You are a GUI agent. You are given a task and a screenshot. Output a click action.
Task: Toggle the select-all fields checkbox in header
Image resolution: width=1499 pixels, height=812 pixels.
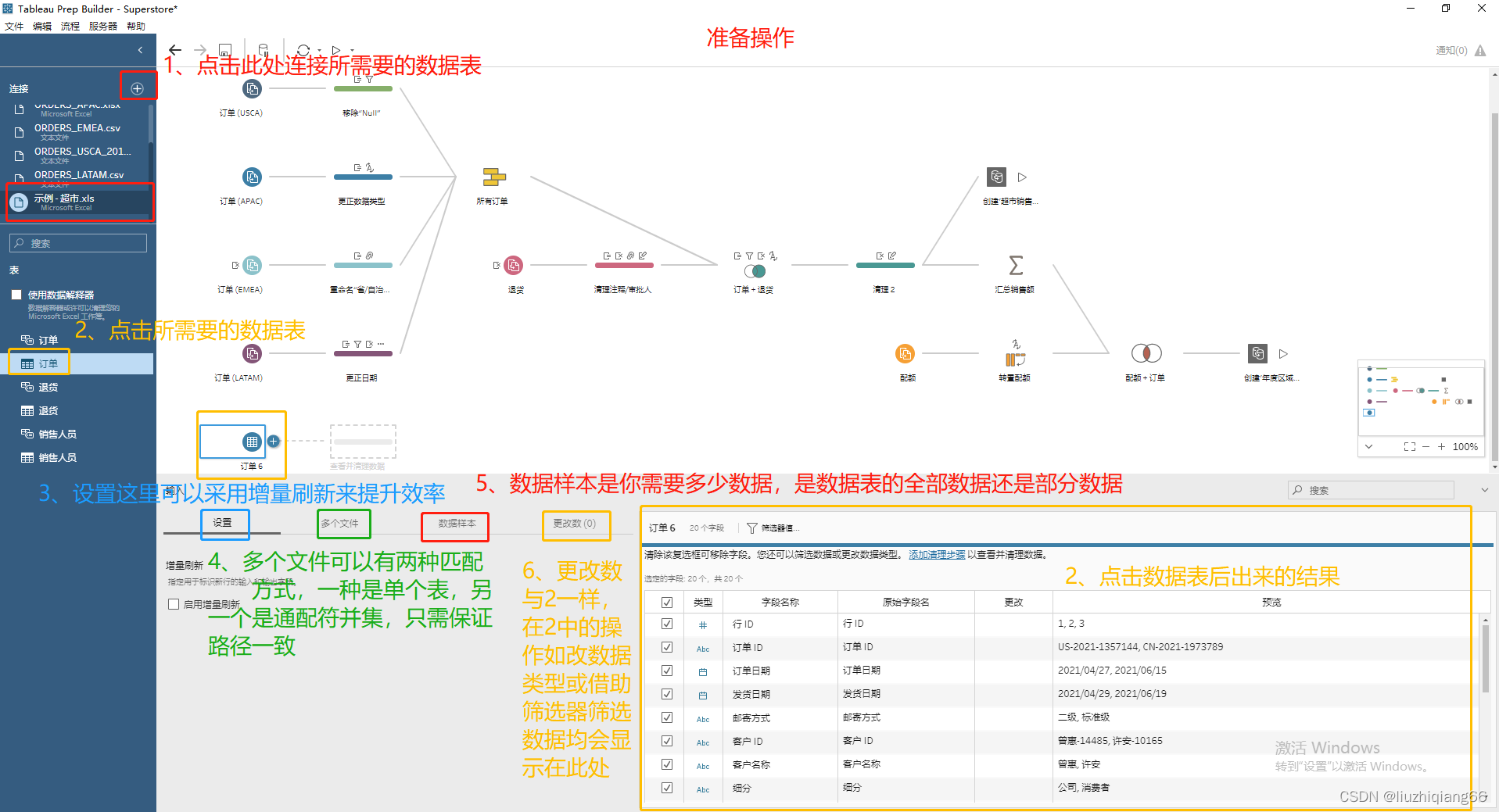tap(667, 603)
